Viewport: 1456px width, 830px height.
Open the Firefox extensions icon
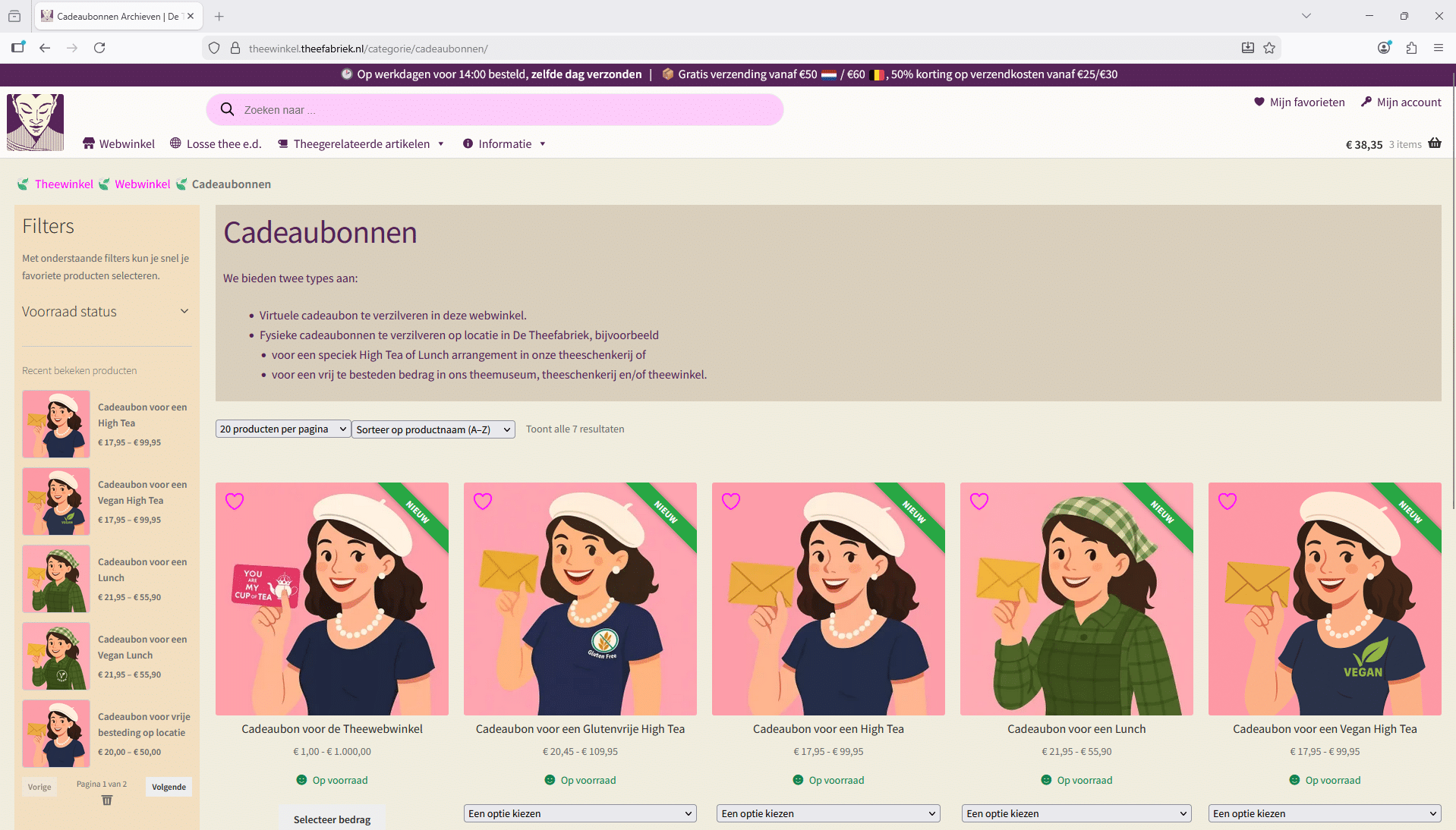1411,49
